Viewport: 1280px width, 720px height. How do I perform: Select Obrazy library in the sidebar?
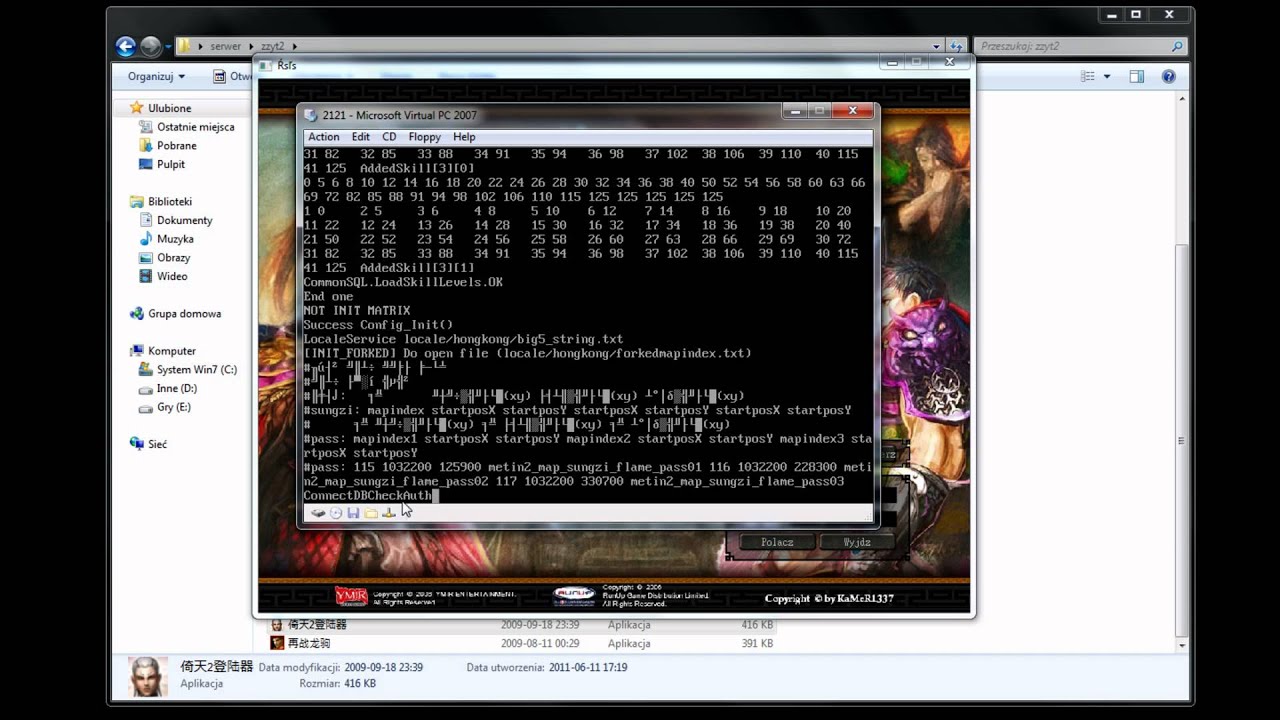(x=173, y=257)
